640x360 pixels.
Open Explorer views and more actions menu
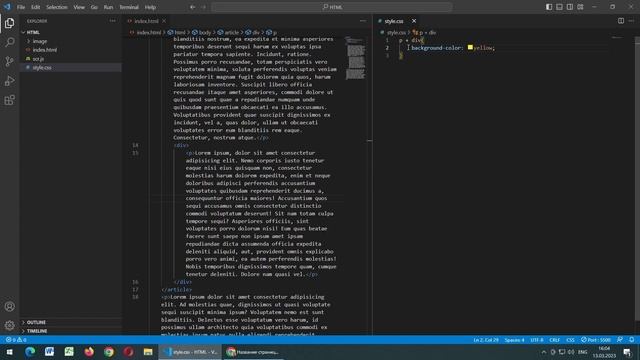click(x=113, y=21)
